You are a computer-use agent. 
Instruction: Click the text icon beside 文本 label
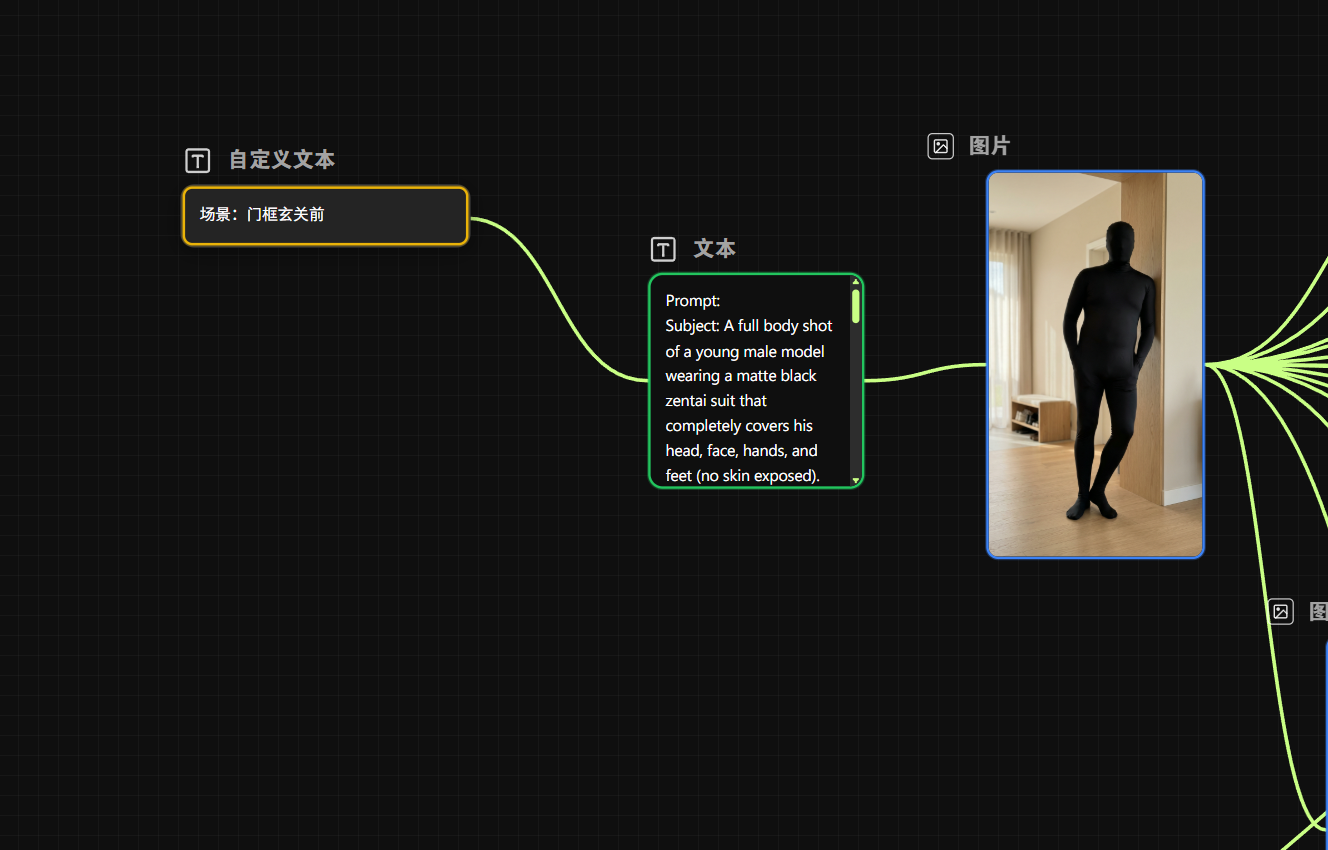pyautogui.click(x=663, y=249)
